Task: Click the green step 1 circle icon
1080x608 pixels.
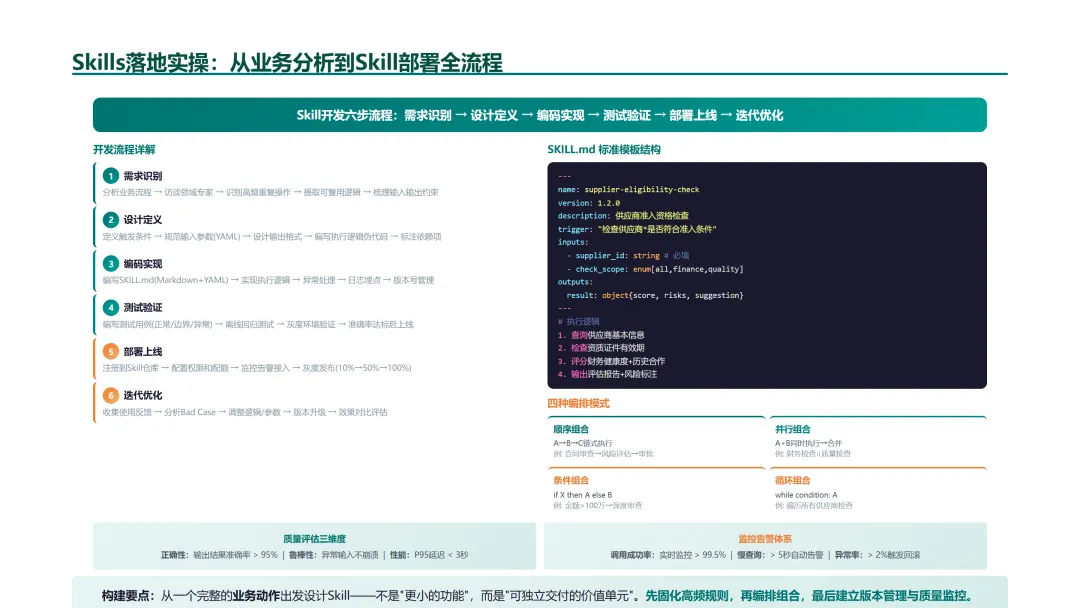Action: tap(110, 176)
